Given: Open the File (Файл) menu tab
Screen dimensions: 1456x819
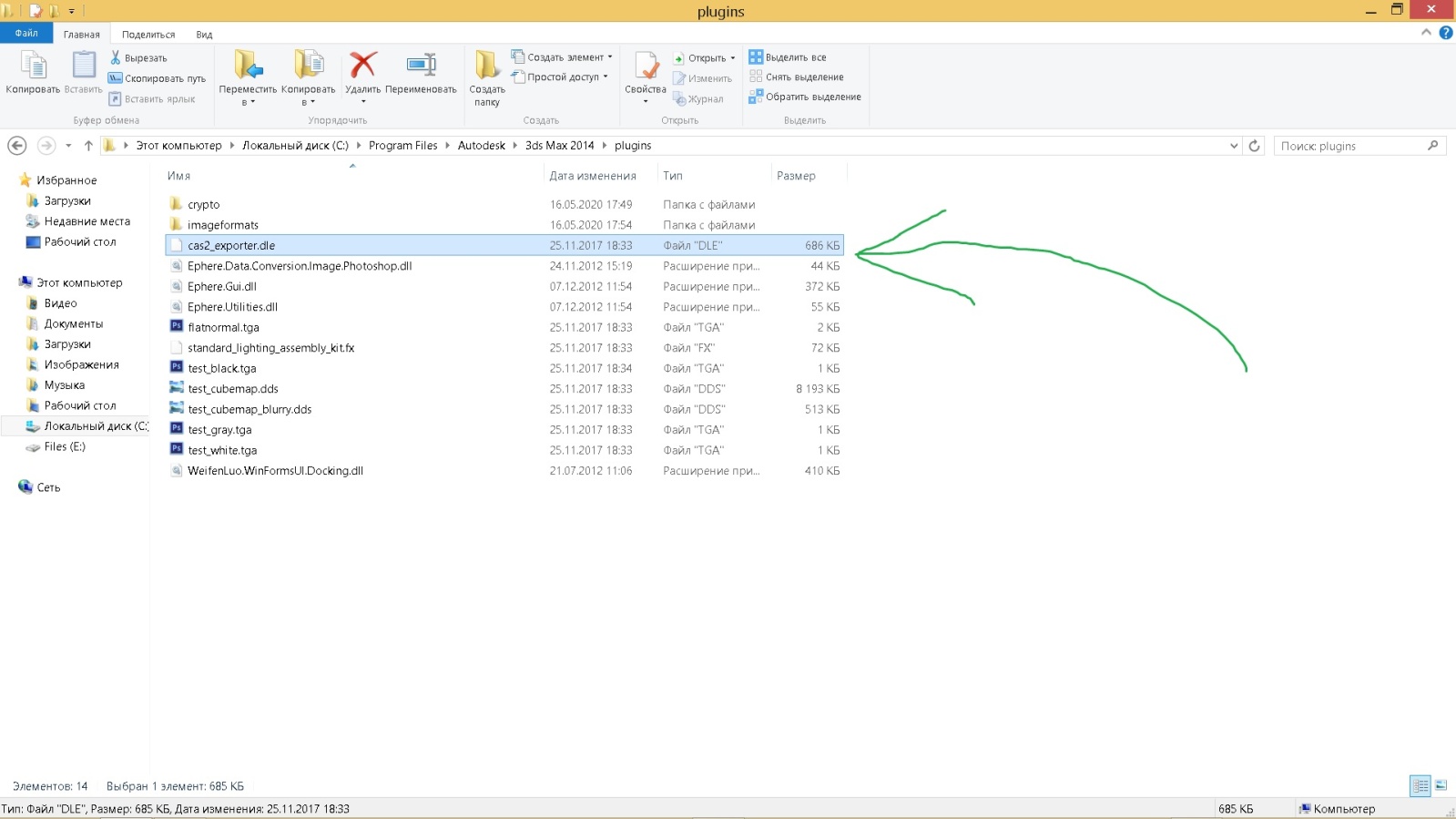Looking at the screenshot, I should click(26, 34).
